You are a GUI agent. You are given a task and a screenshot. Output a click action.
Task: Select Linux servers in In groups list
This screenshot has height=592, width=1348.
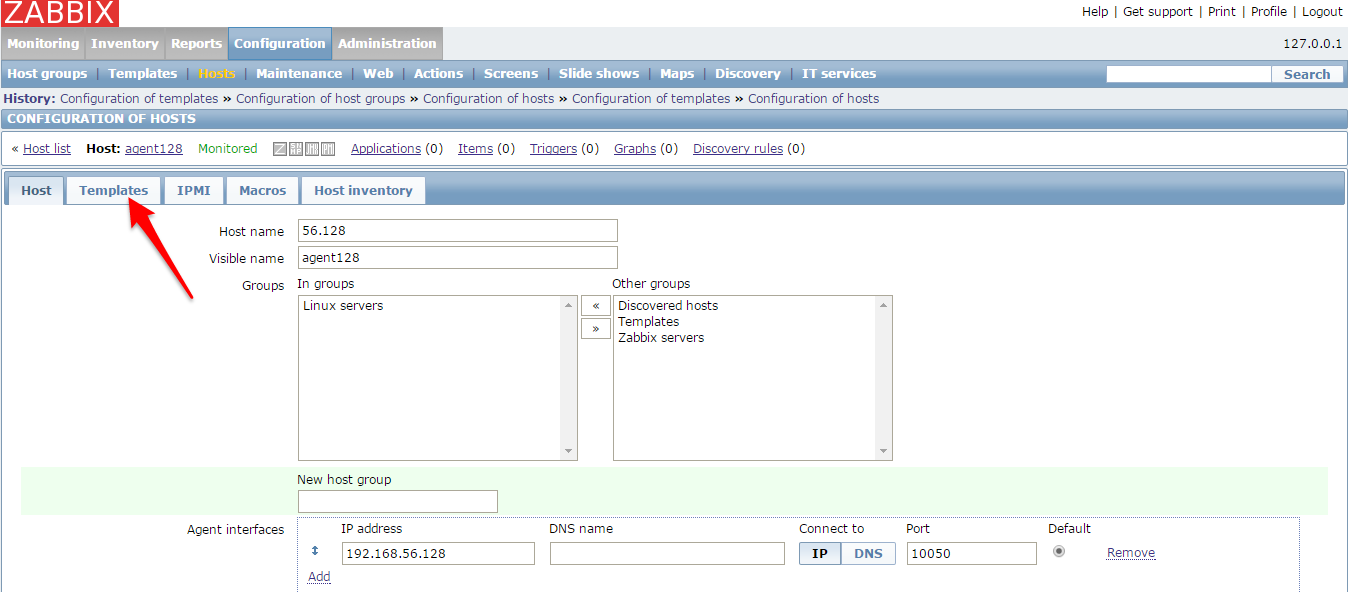pos(343,306)
